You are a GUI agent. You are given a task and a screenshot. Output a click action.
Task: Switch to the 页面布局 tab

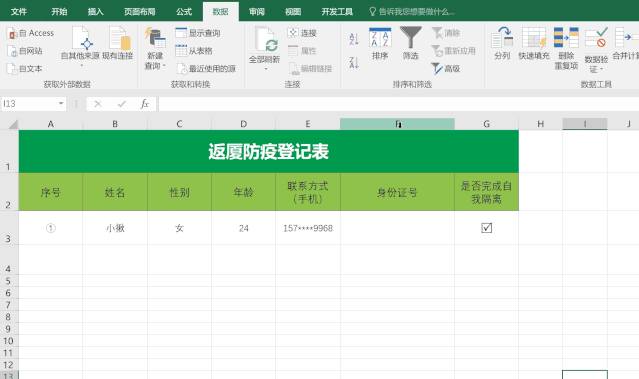(x=140, y=11)
